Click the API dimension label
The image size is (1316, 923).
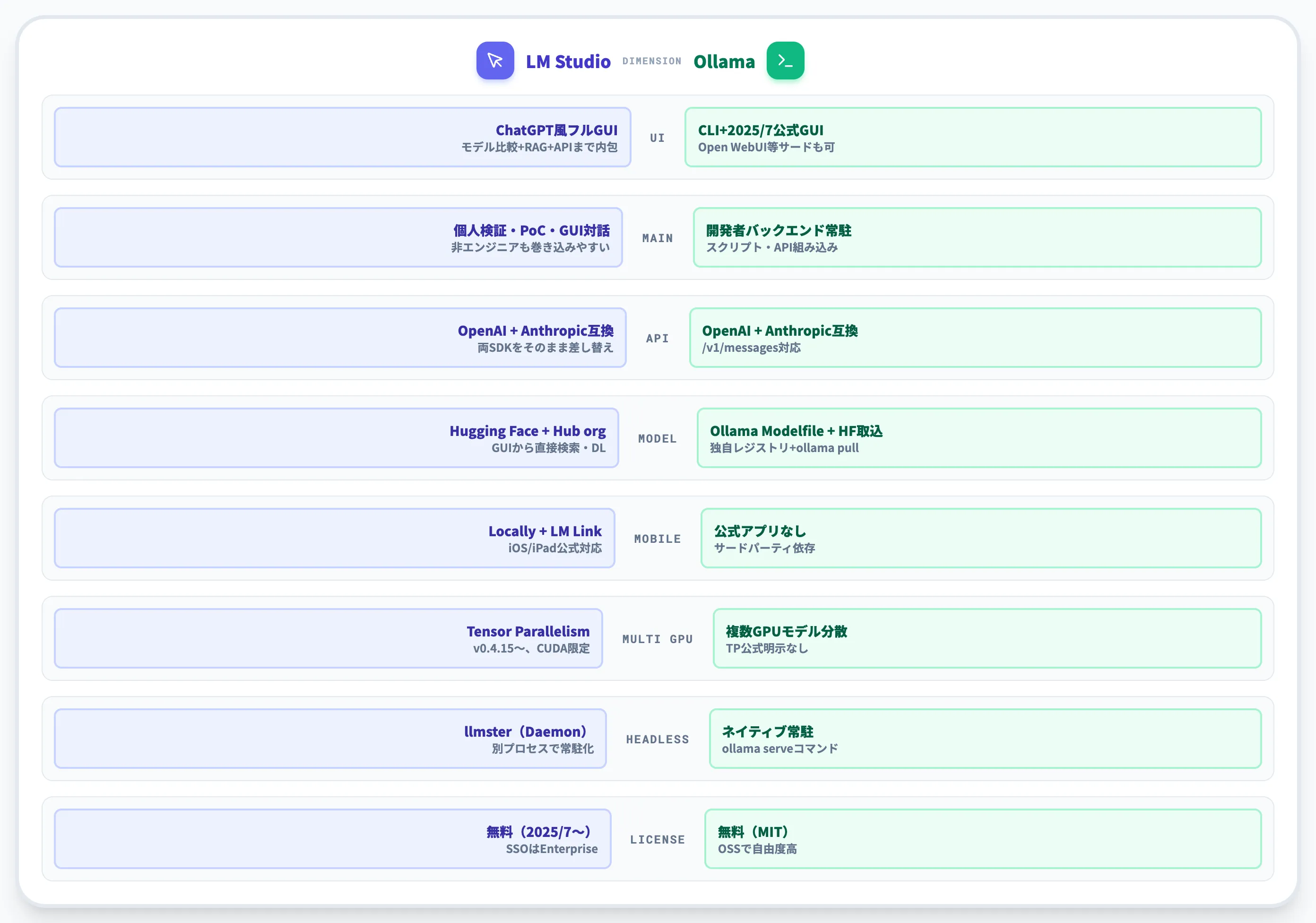point(658,338)
